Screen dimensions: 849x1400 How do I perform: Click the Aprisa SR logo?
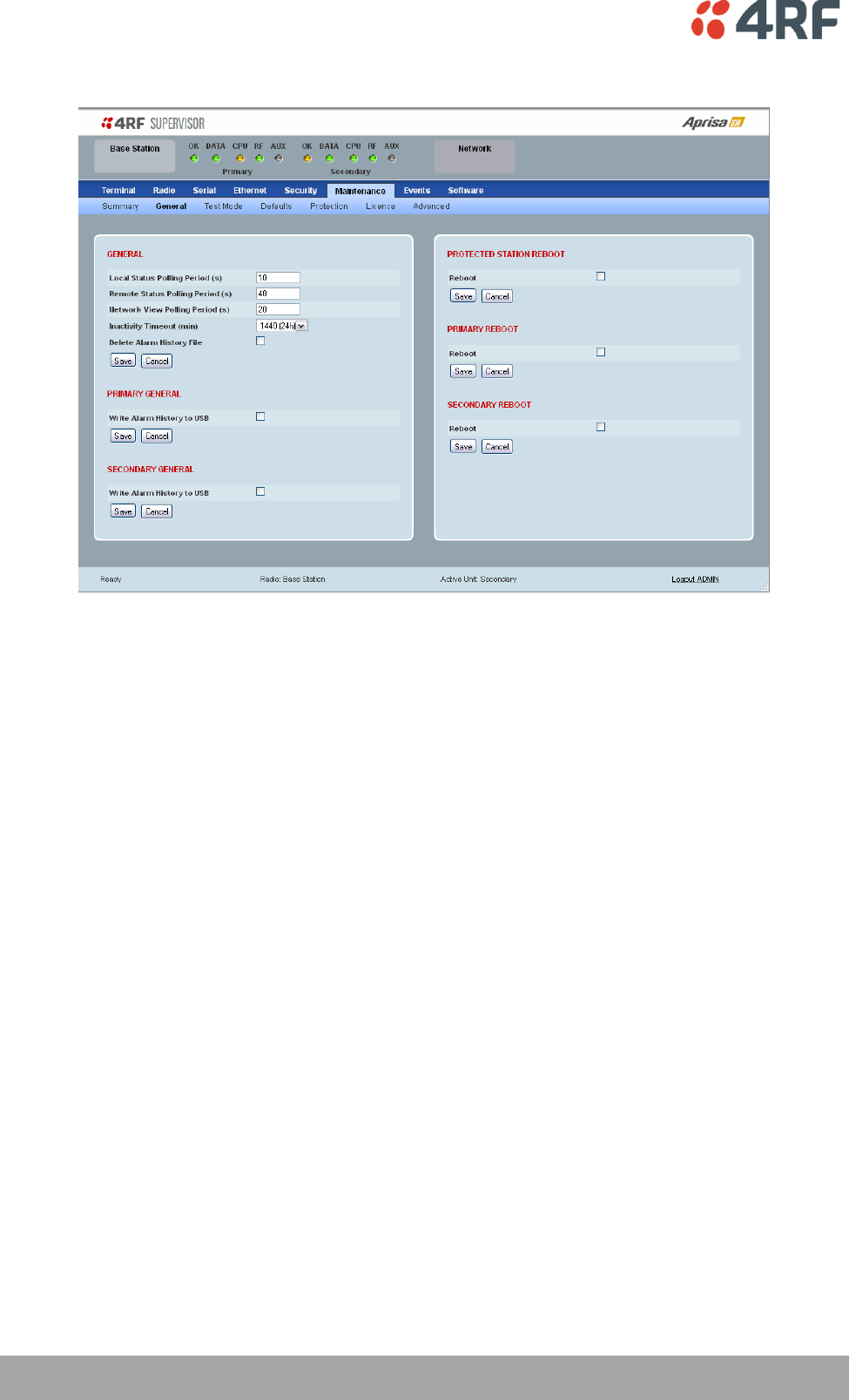[713, 122]
